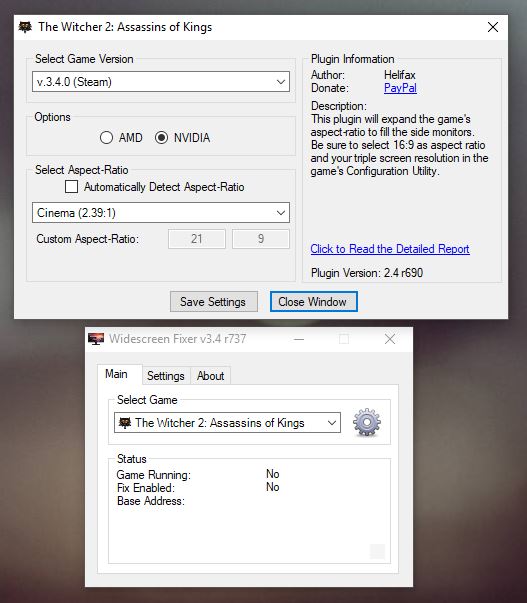Click the author name Helifax
Screen dimensions: 527x603
pos(400,75)
